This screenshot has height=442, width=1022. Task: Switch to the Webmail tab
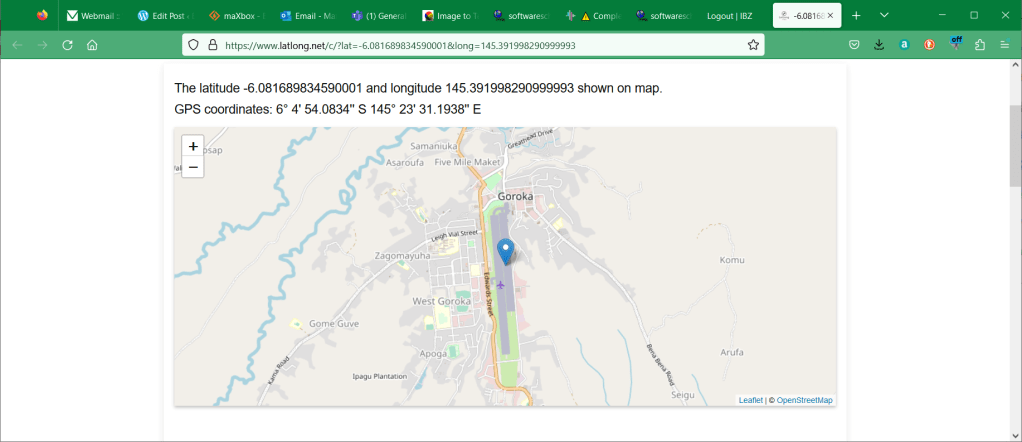(x=92, y=16)
